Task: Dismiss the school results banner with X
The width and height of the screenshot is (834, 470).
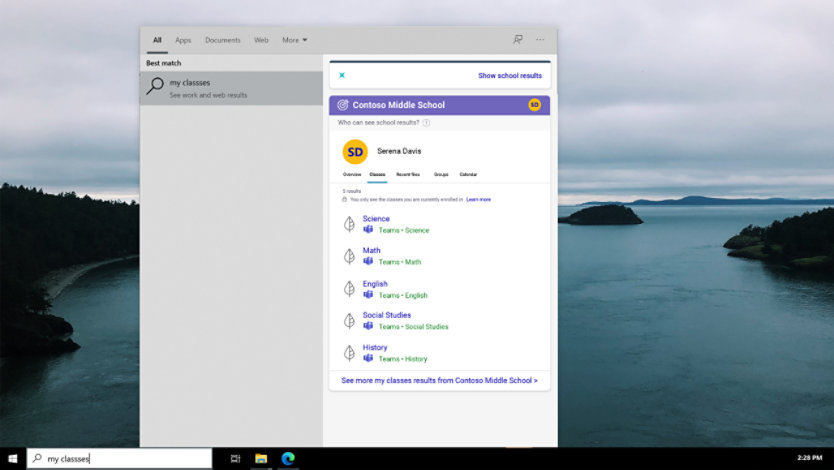Action: (342, 75)
